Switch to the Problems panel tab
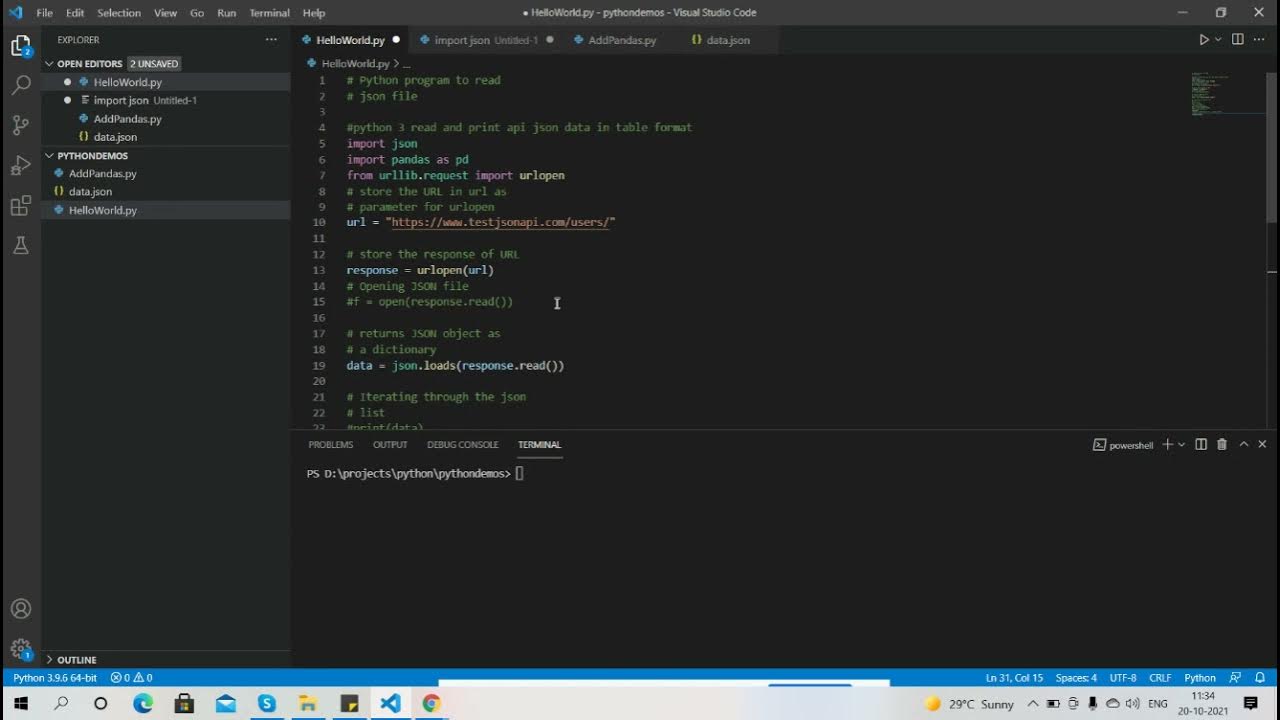 click(330, 445)
